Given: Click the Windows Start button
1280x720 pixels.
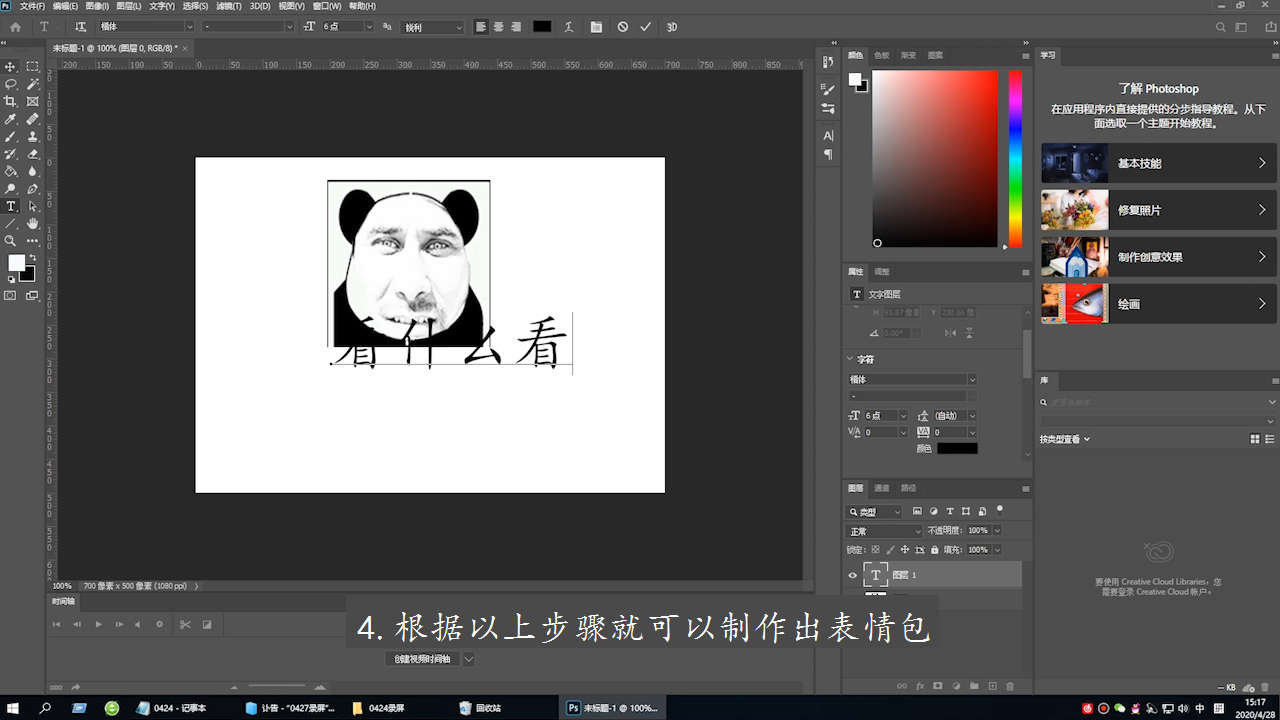Looking at the screenshot, I should click(14, 708).
